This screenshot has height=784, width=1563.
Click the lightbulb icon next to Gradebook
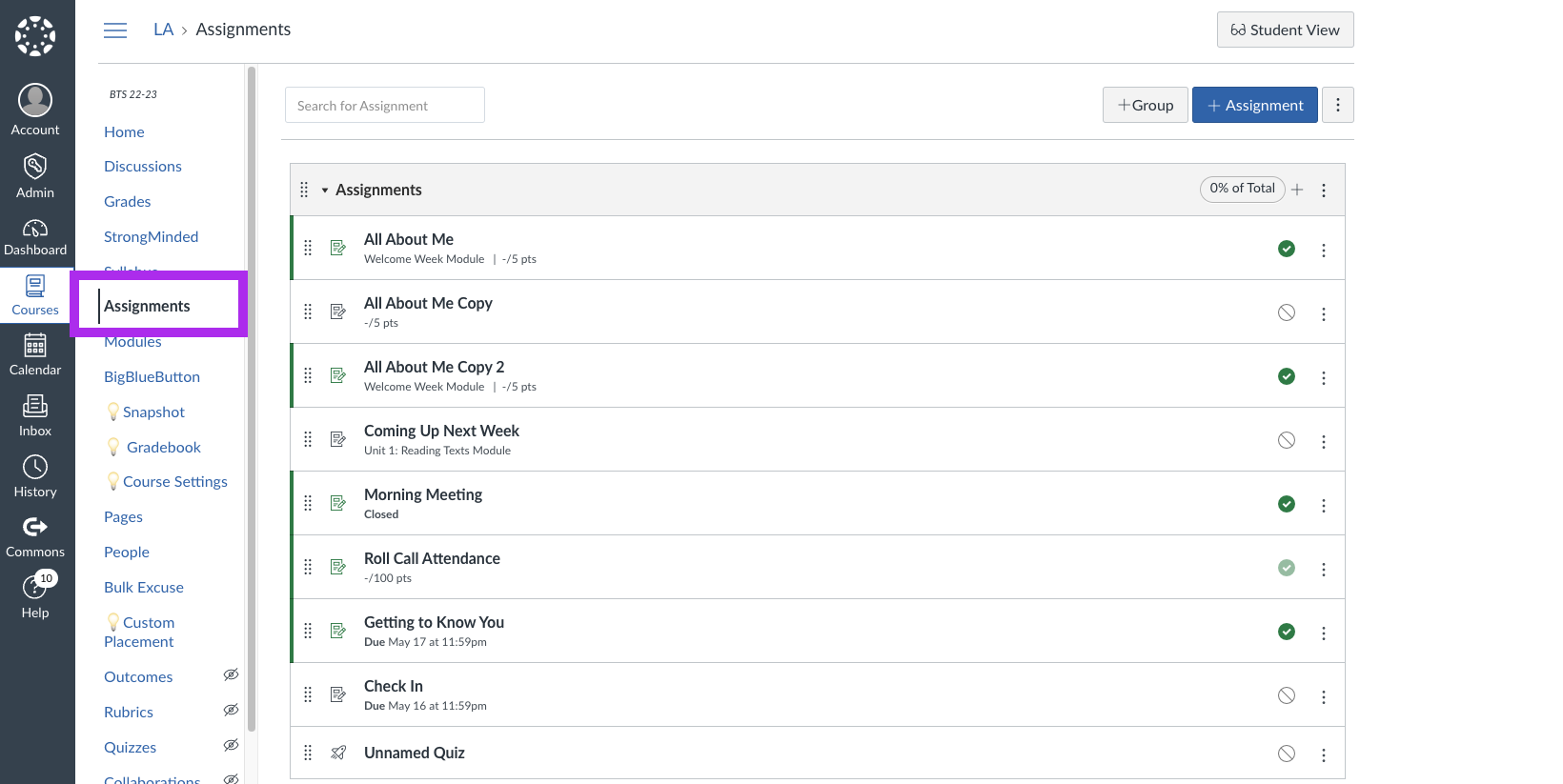113,447
